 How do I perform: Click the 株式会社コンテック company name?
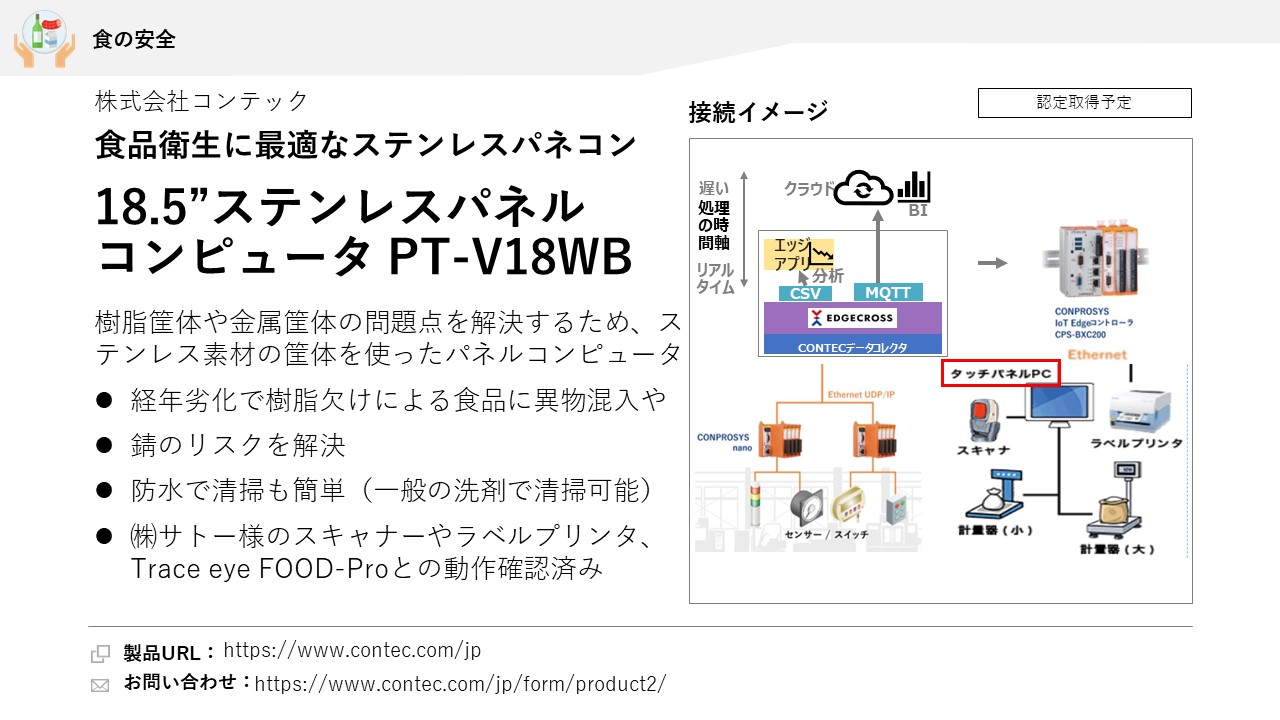(202, 100)
